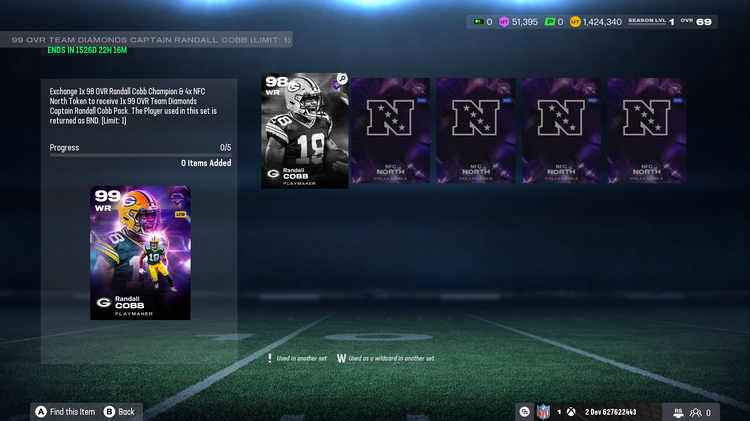
Task: Click the '0/5' progress count
Action: 225,147
